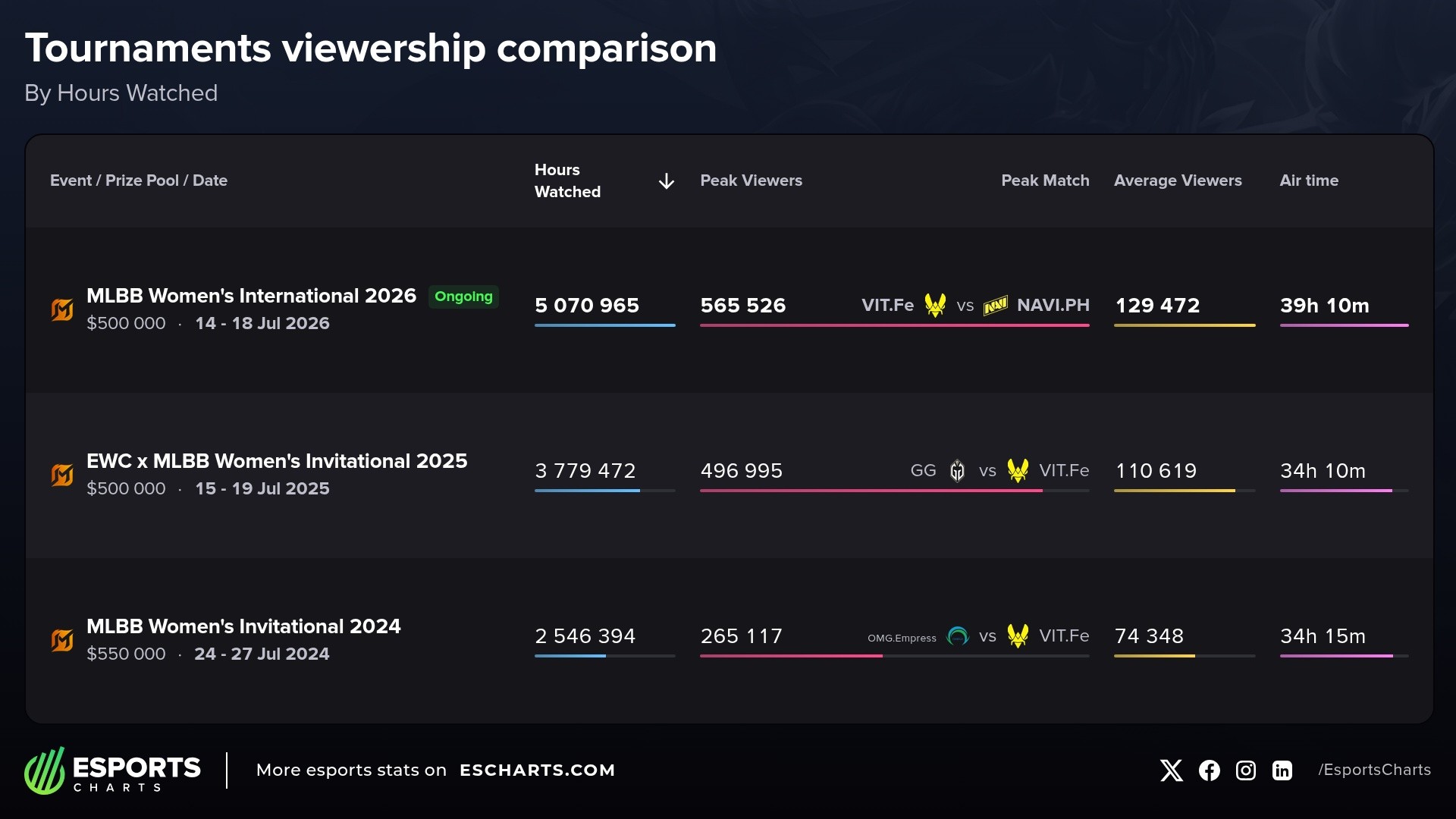
Task: Click the sort arrow next to Hours Watched
Action: [667, 181]
